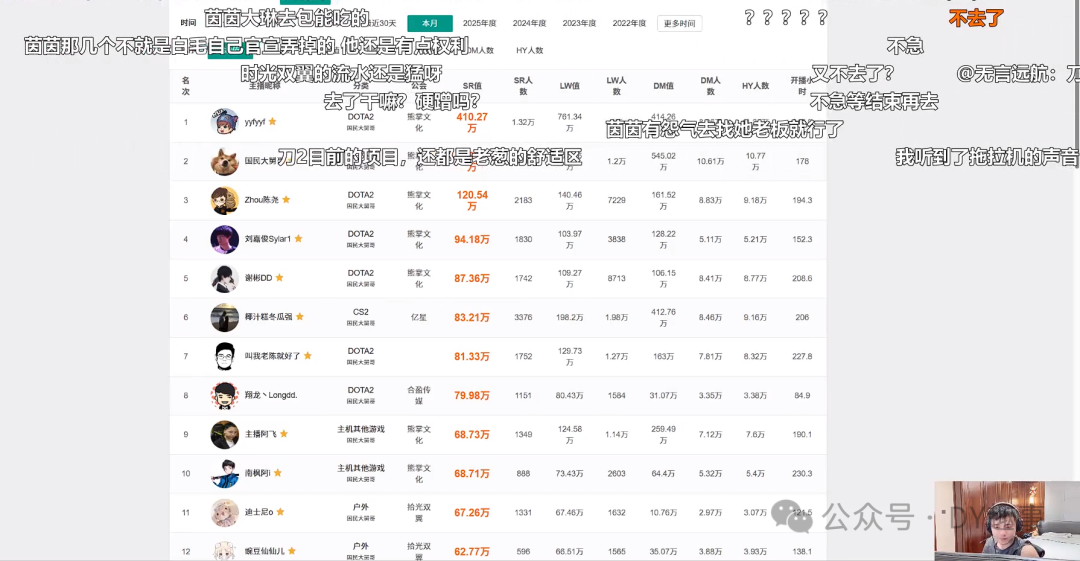Sort by the LW人数 column header

click(616, 85)
